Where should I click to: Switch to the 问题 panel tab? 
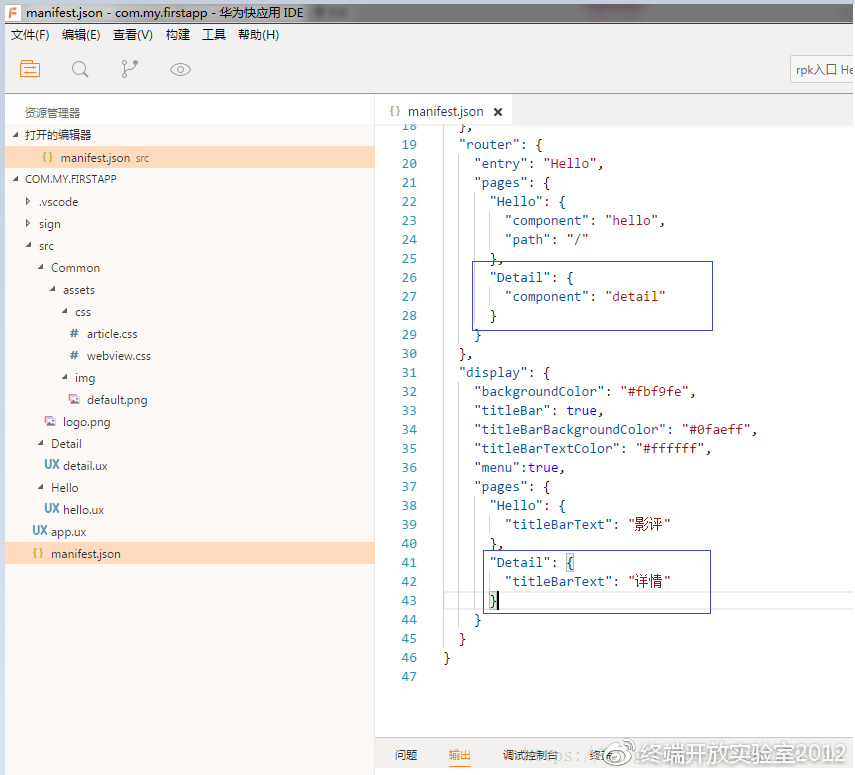pyautogui.click(x=405, y=756)
